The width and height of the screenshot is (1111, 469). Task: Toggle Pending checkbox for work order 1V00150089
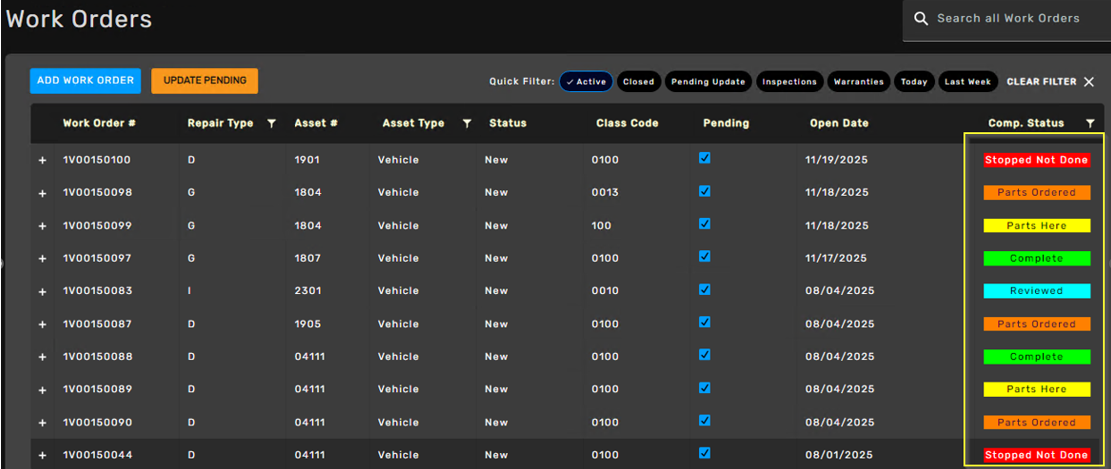click(705, 388)
